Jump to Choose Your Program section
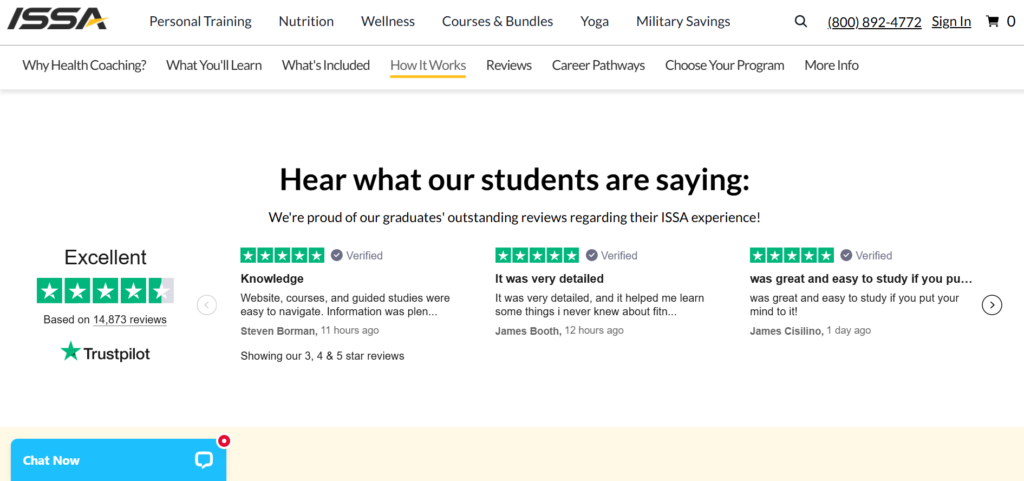The image size is (1024, 481). point(725,65)
